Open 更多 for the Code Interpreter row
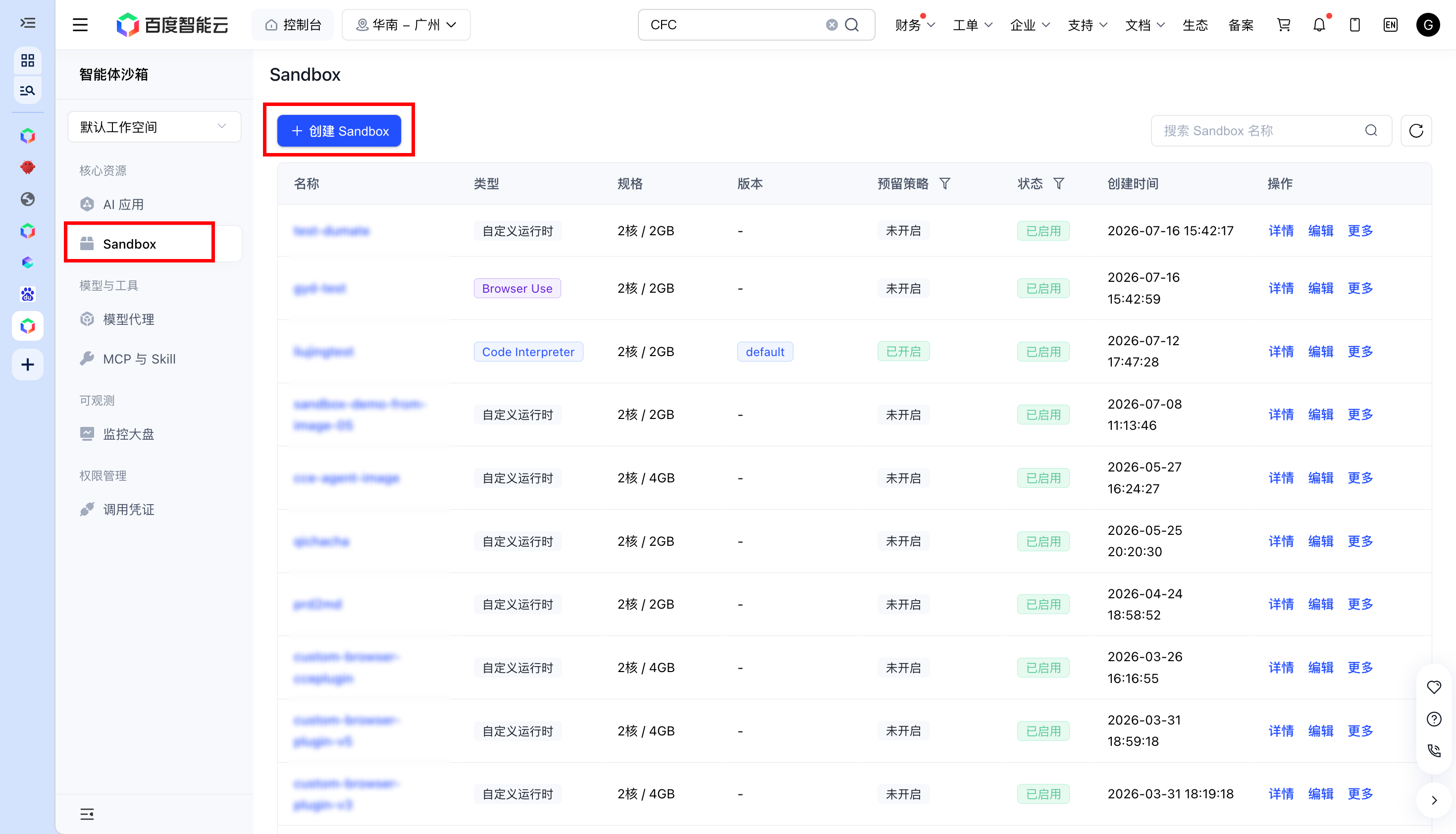 pyautogui.click(x=1360, y=351)
